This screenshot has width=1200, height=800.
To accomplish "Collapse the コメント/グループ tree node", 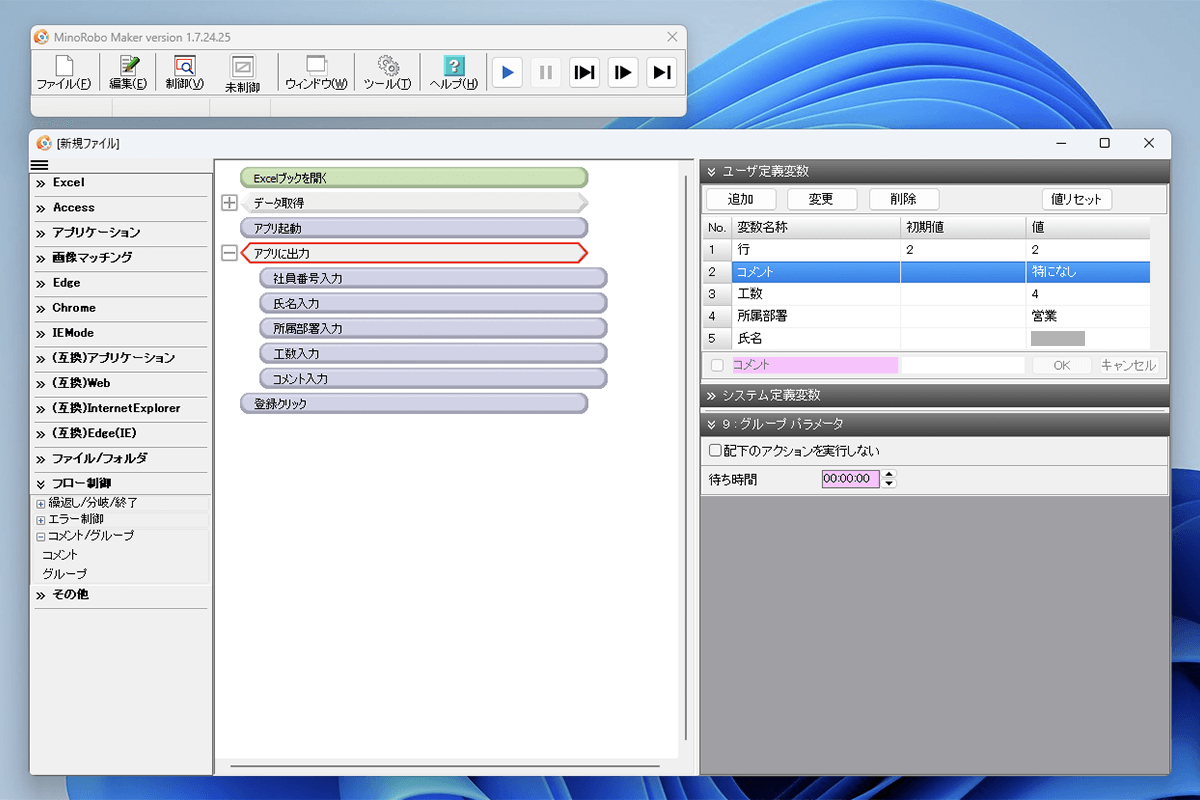I will click(41, 536).
